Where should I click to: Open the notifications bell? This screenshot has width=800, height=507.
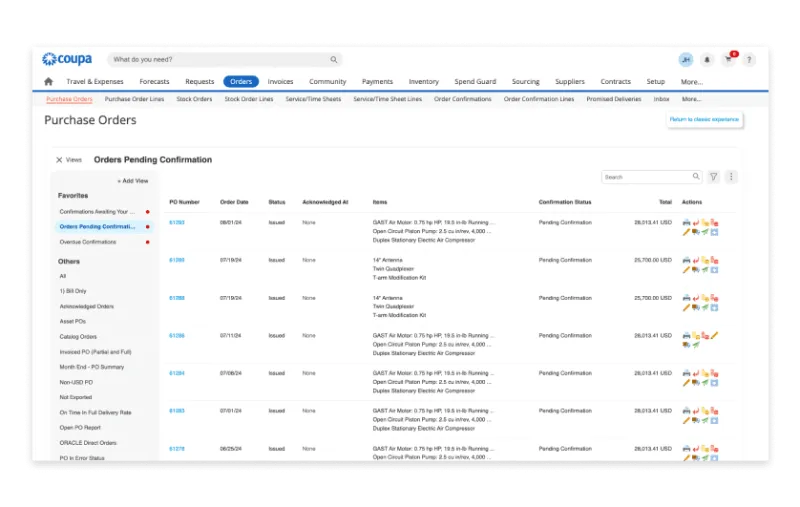[x=707, y=60]
